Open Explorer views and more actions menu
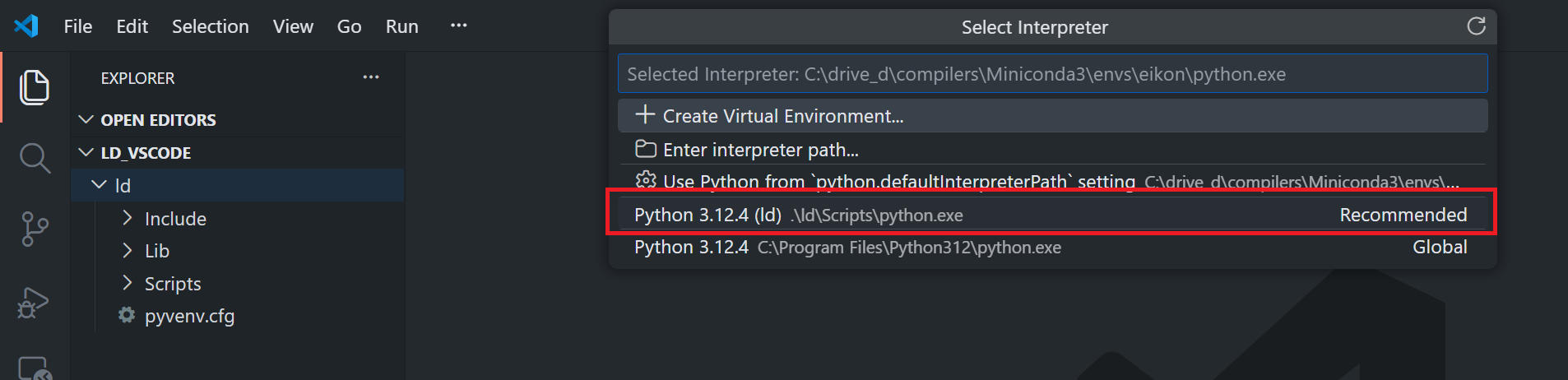The height and width of the screenshot is (380, 1568). [371, 77]
